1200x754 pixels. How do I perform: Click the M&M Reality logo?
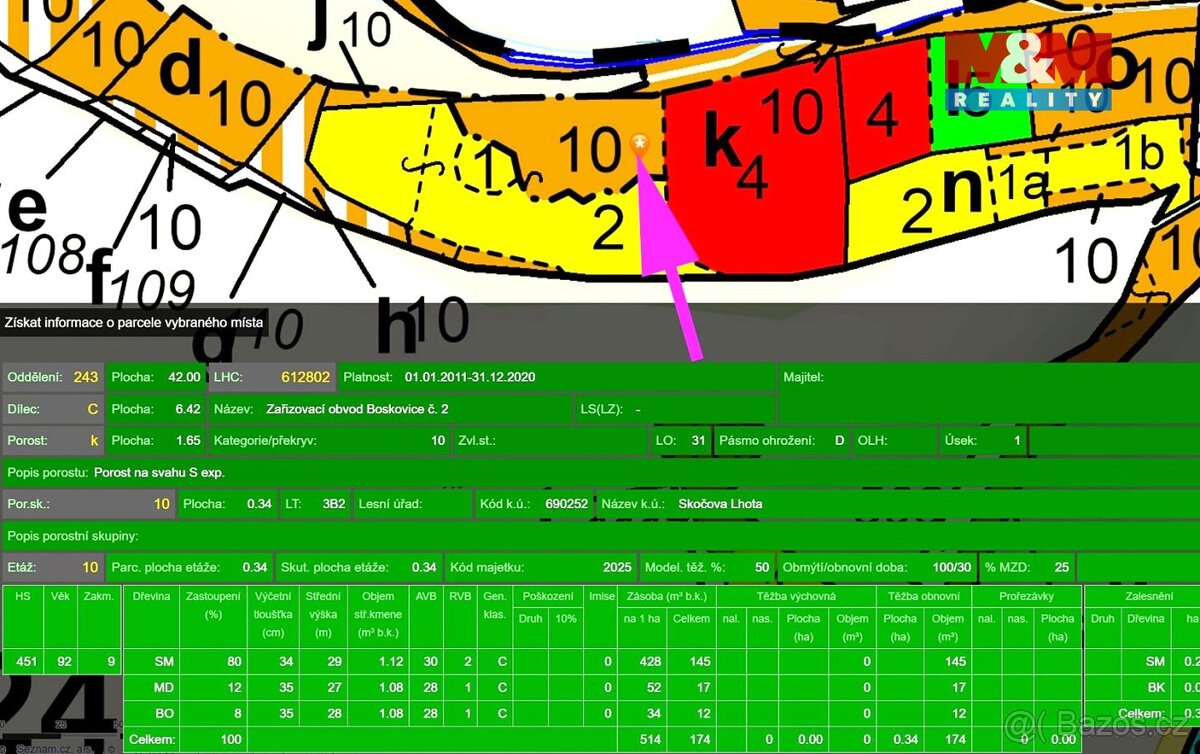pos(1028,72)
